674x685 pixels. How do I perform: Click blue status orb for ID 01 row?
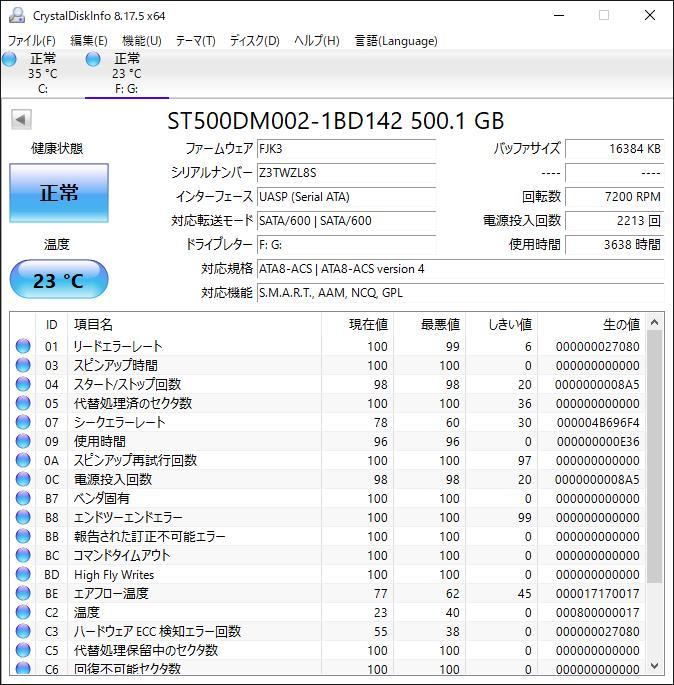[23, 346]
